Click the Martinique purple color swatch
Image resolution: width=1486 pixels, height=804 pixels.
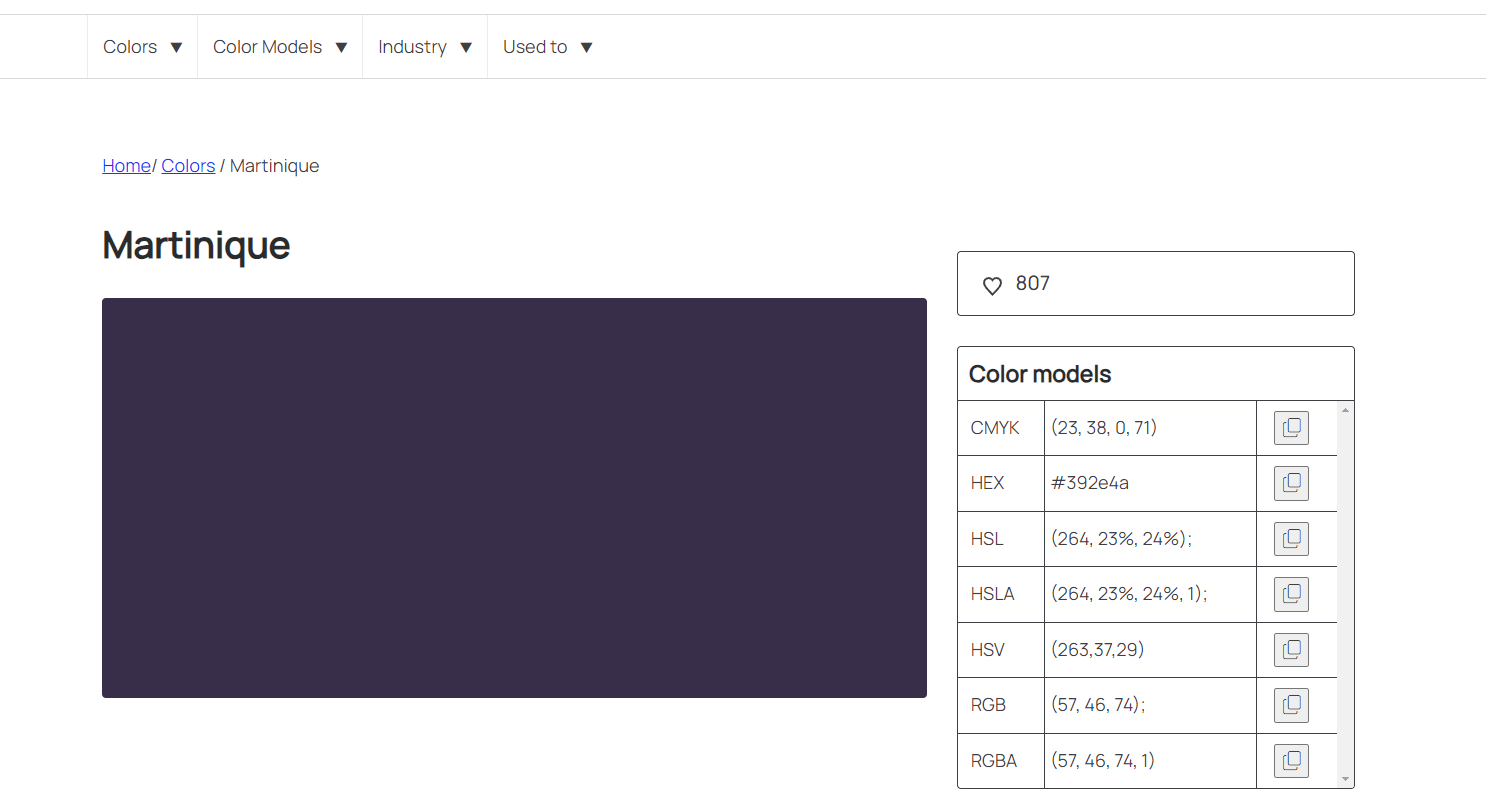point(514,497)
